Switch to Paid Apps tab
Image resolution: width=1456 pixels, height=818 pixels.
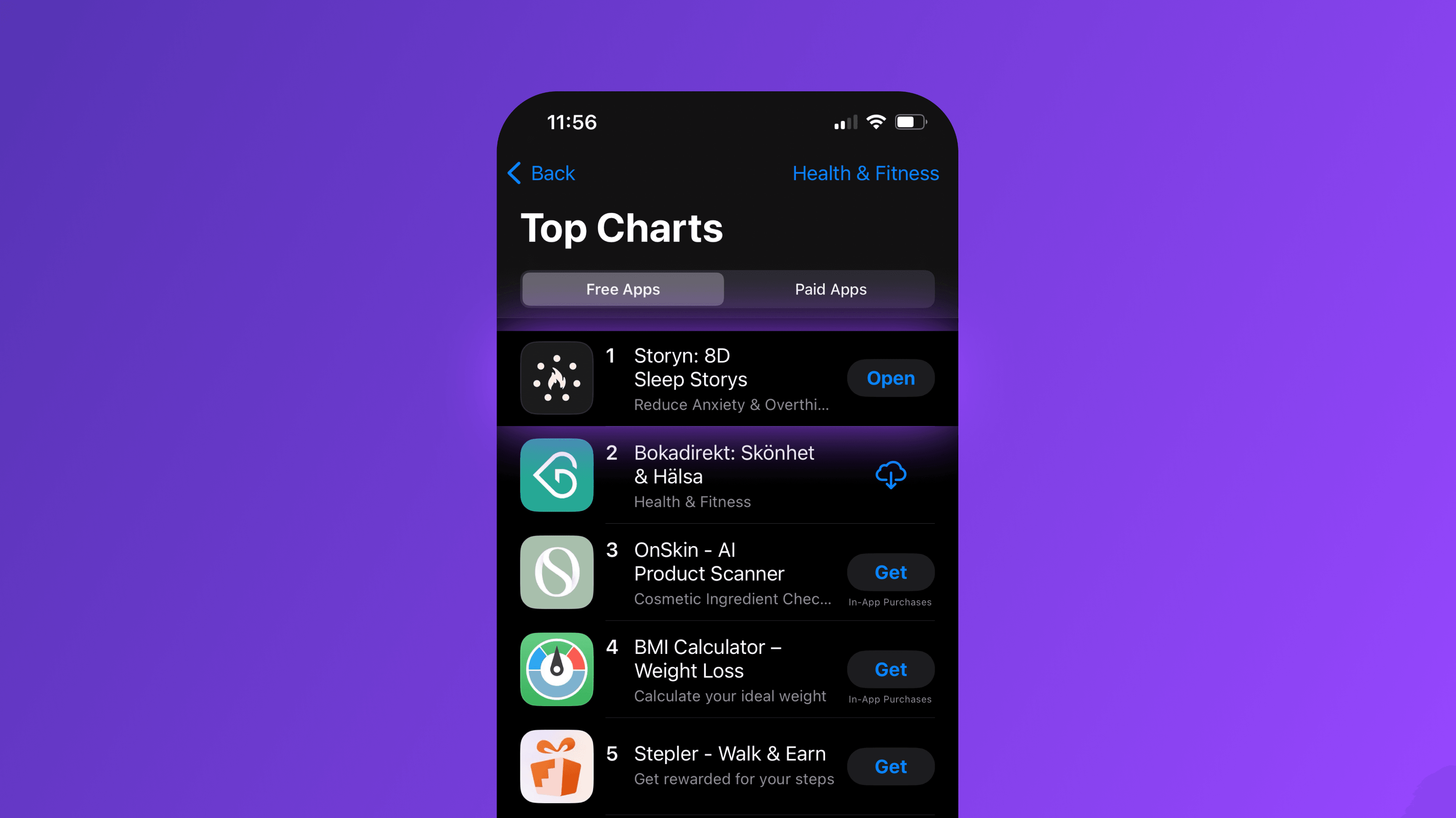(832, 289)
